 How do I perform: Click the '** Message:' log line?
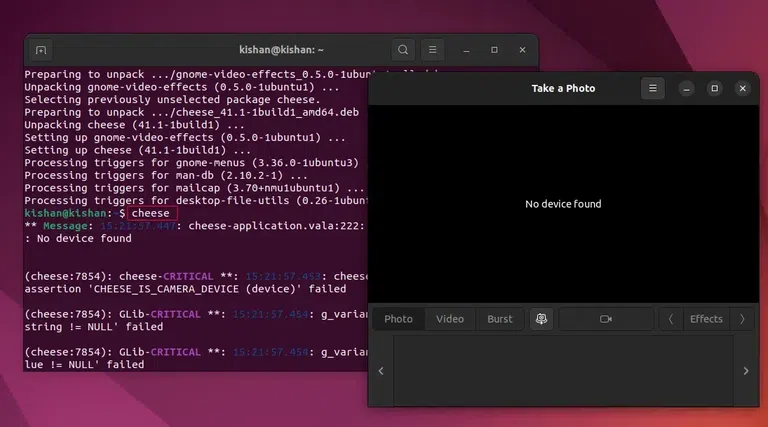coord(196,226)
